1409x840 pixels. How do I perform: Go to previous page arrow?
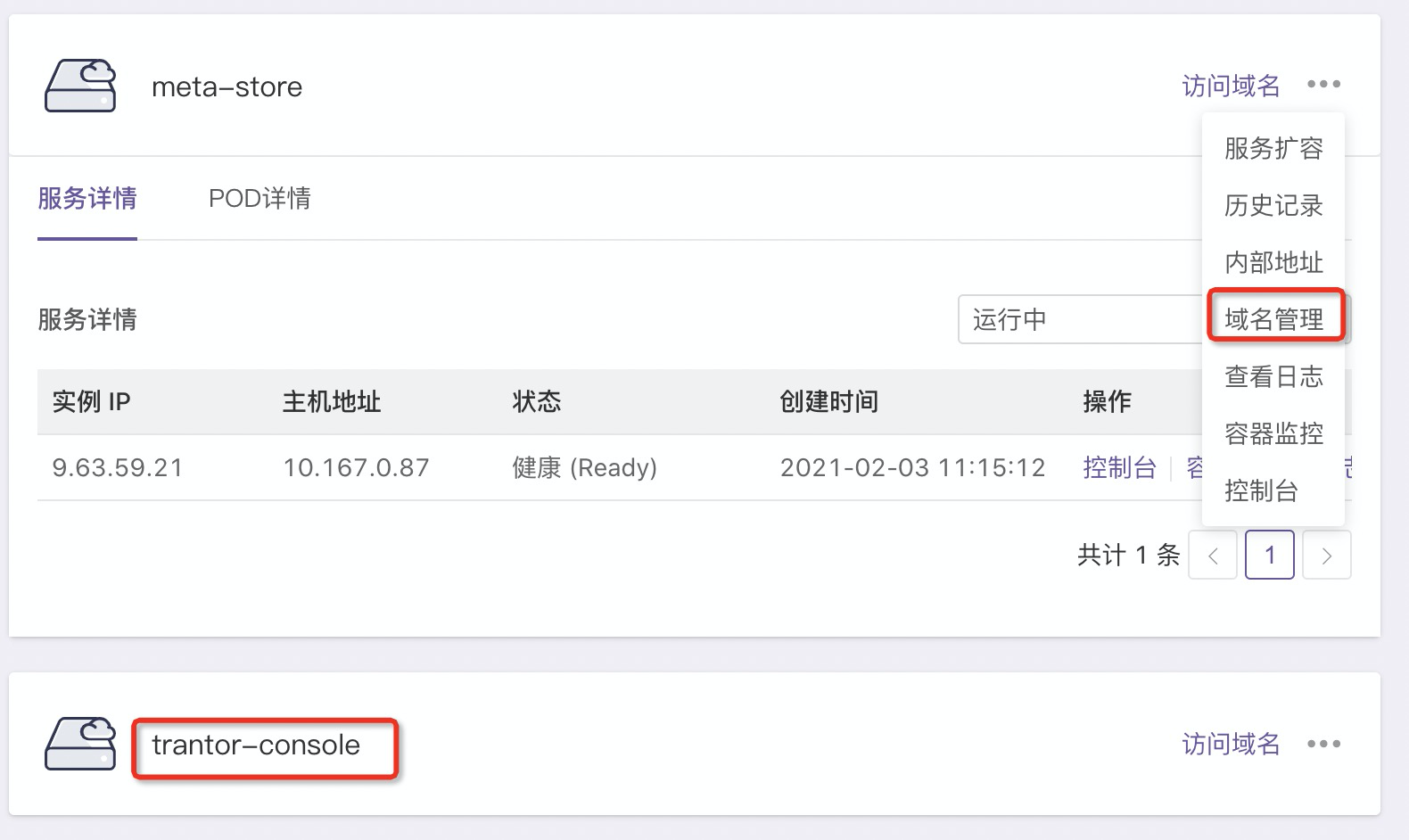1213,555
